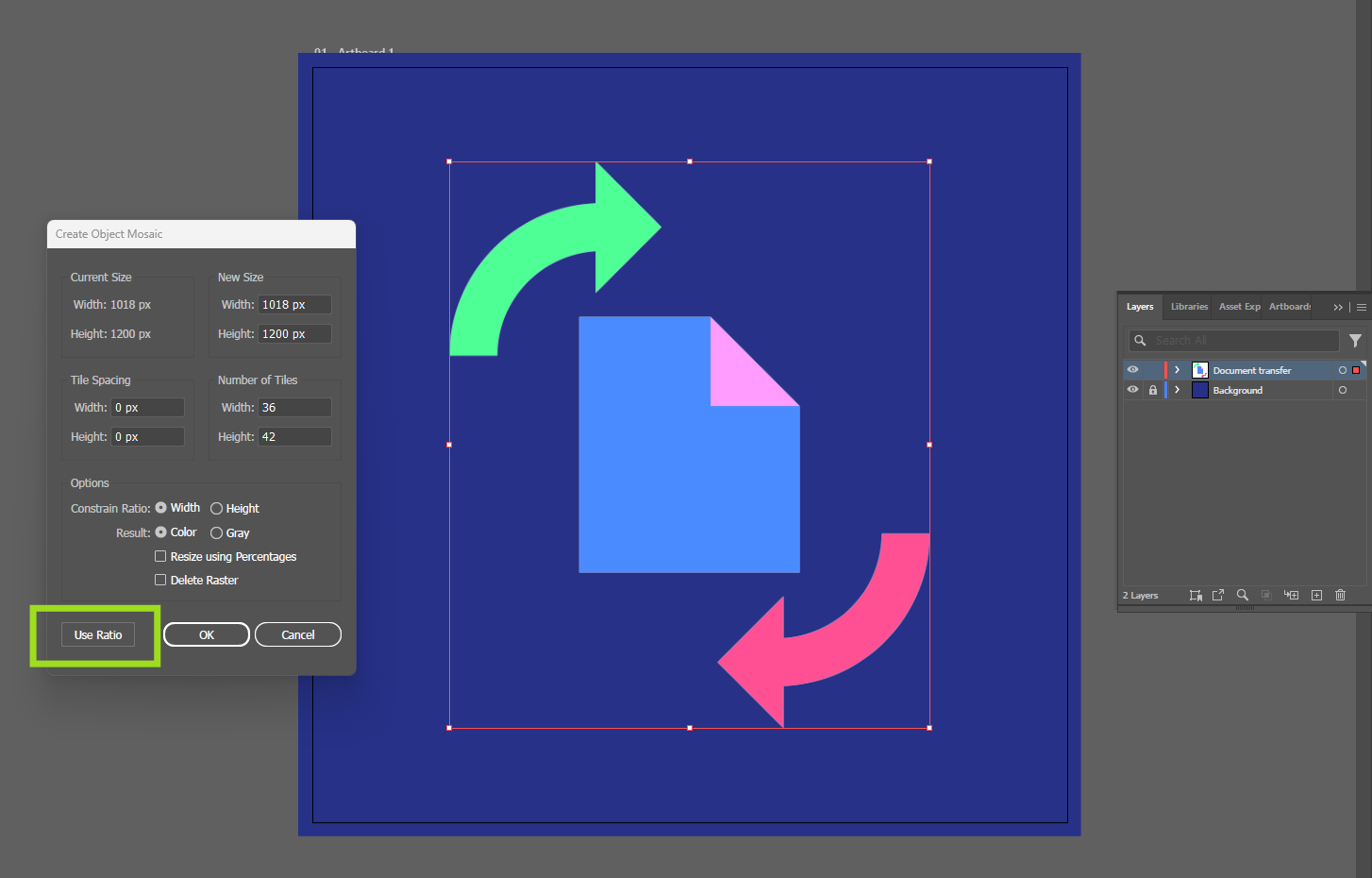The height and width of the screenshot is (878, 1372).
Task: Open the Layers panel hamburger menu
Action: click(1362, 307)
